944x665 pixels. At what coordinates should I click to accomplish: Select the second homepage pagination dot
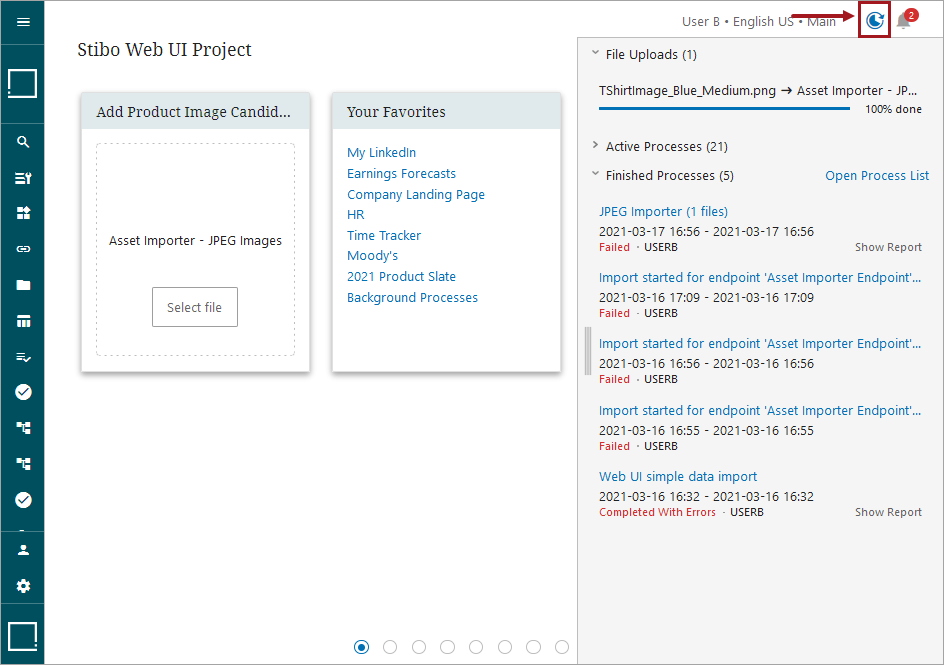point(390,647)
